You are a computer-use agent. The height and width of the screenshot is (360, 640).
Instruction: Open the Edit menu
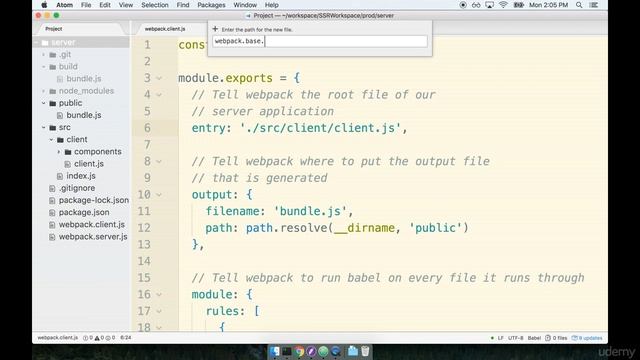click(105, 5)
